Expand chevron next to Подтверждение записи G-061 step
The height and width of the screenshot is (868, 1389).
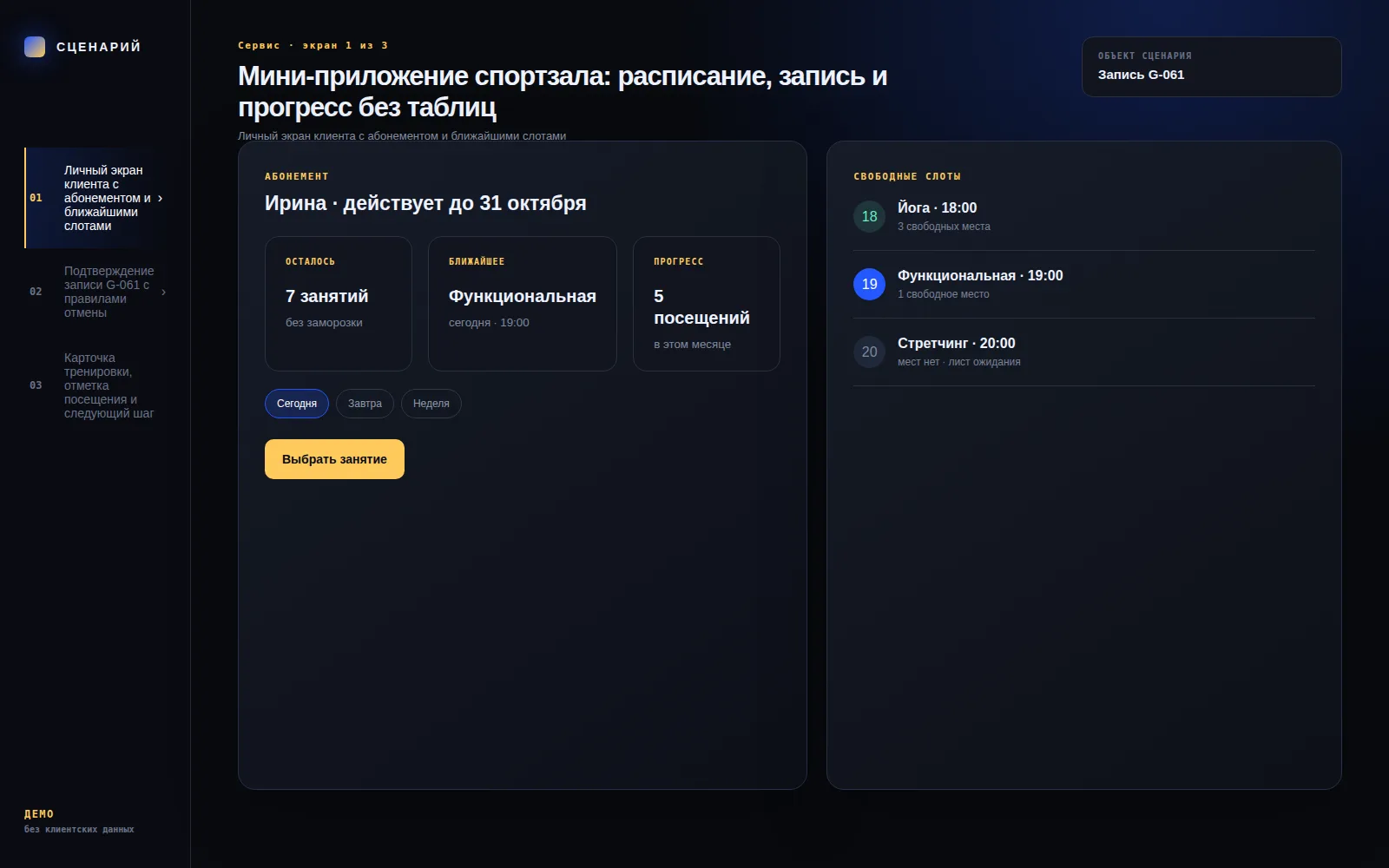(x=164, y=293)
